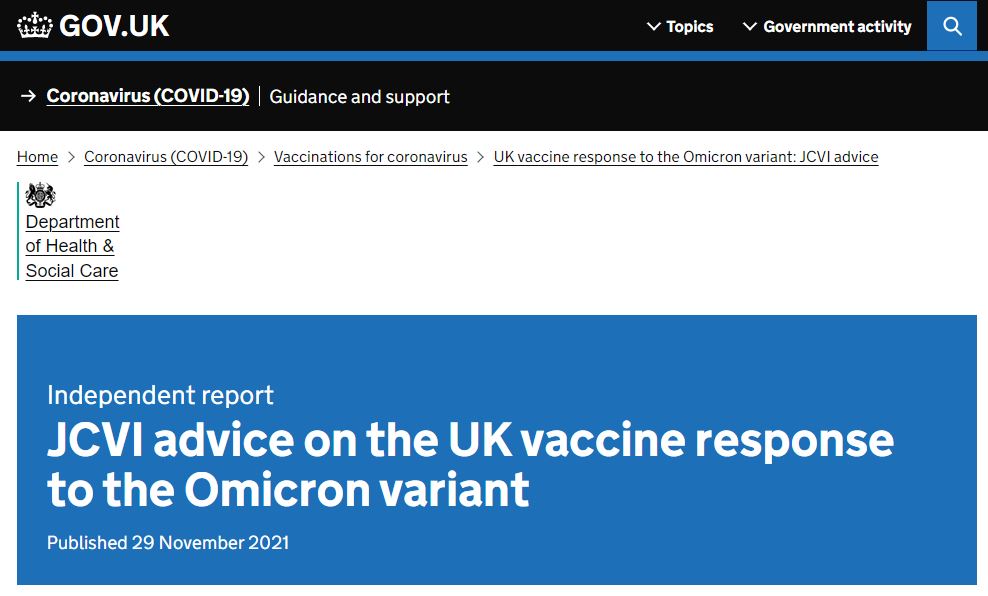Click UK vaccine response JCVI advice breadcrumb
988x596 pixels.
click(686, 157)
